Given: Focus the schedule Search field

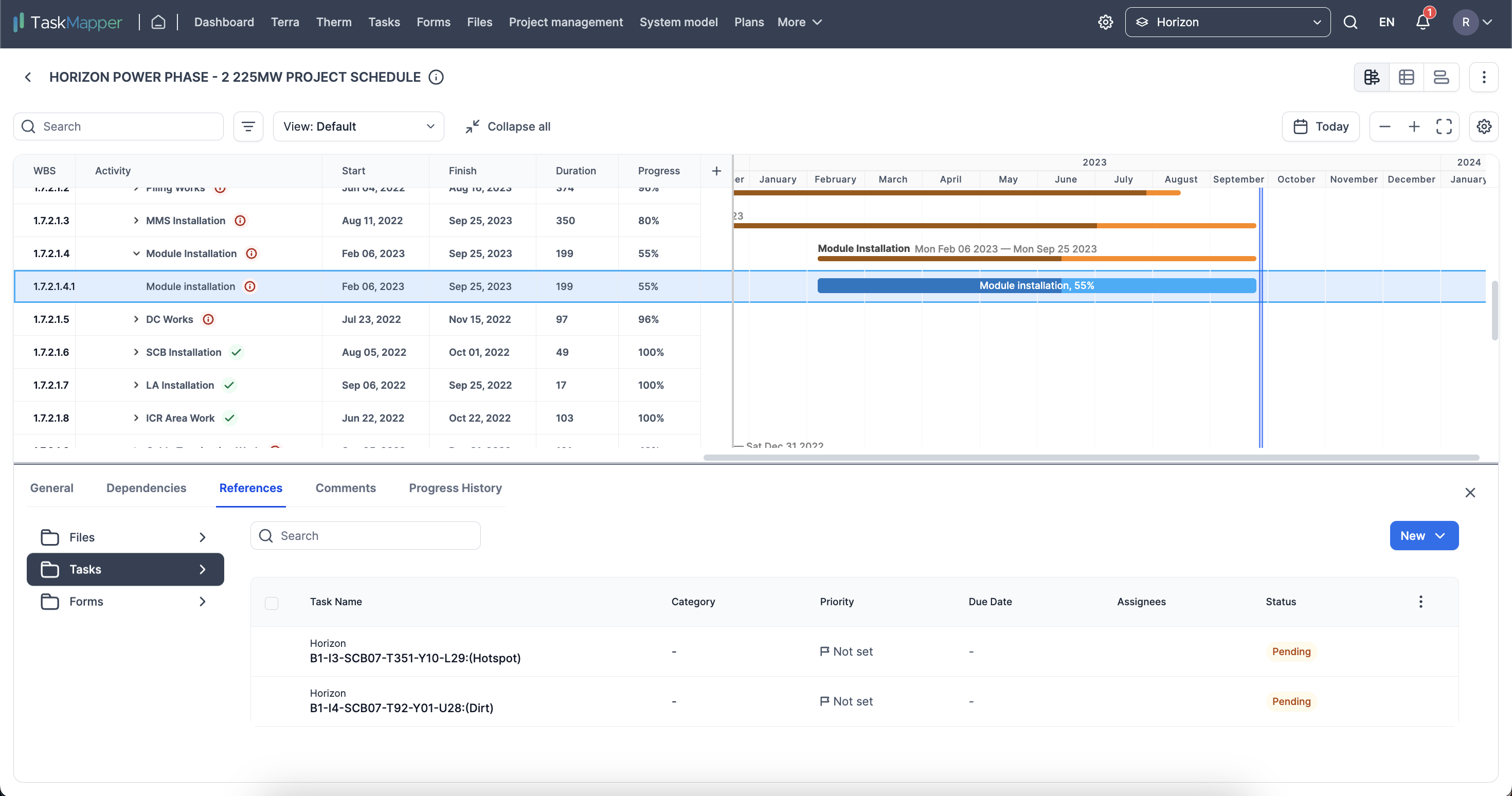Looking at the screenshot, I should (x=119, y=127).
